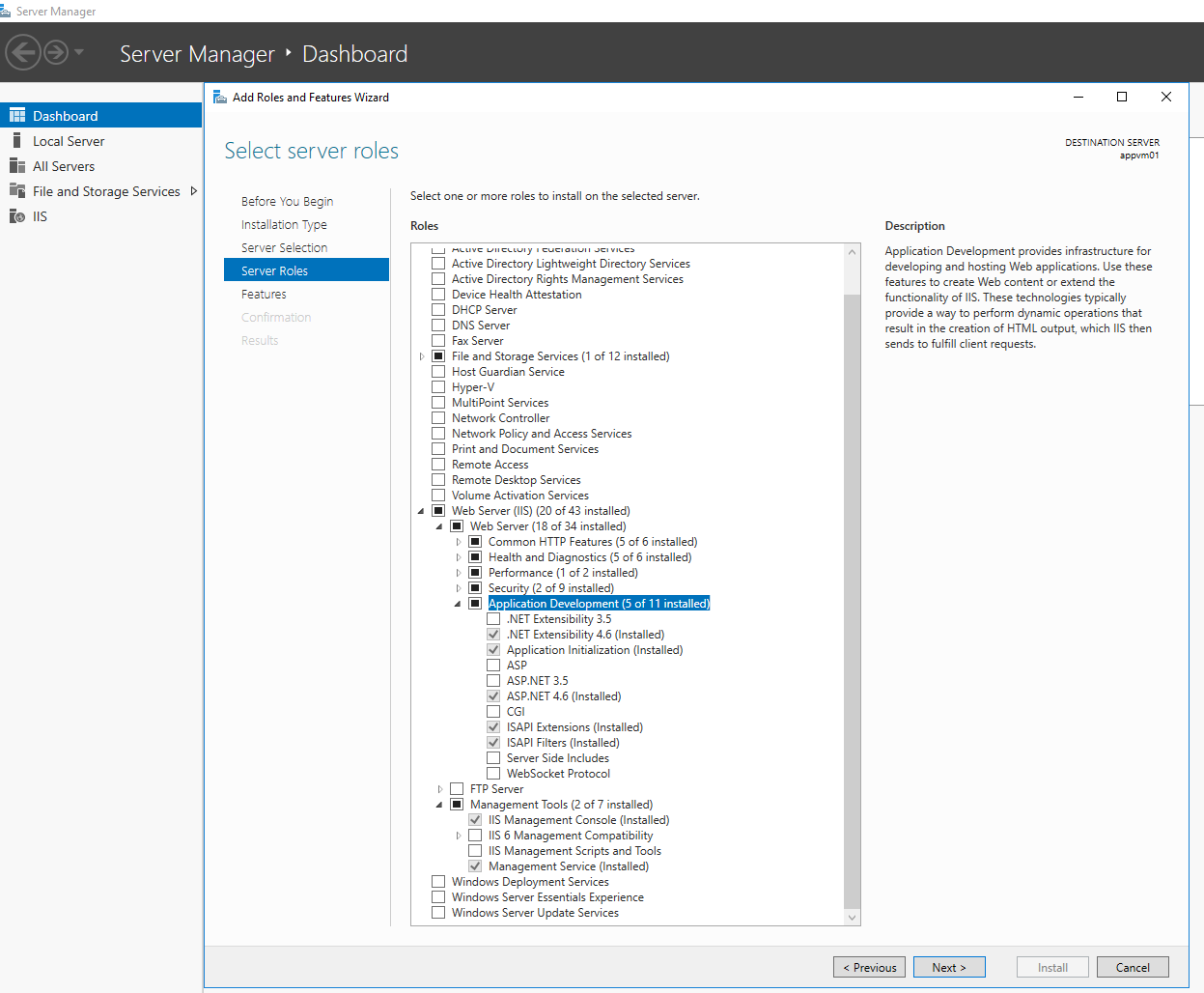Image resolution: width=1204 pixels, height=993 pixels.
Task: Tick the ASP.NET 3.5 checkbox
Action: pos(493,680)
